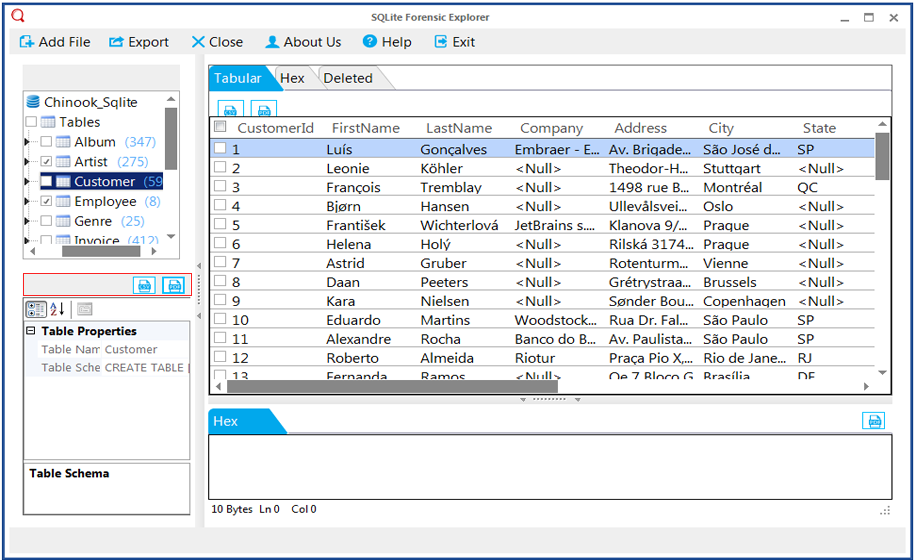Click data grid scrollbar's down arrow

[882, 373]
